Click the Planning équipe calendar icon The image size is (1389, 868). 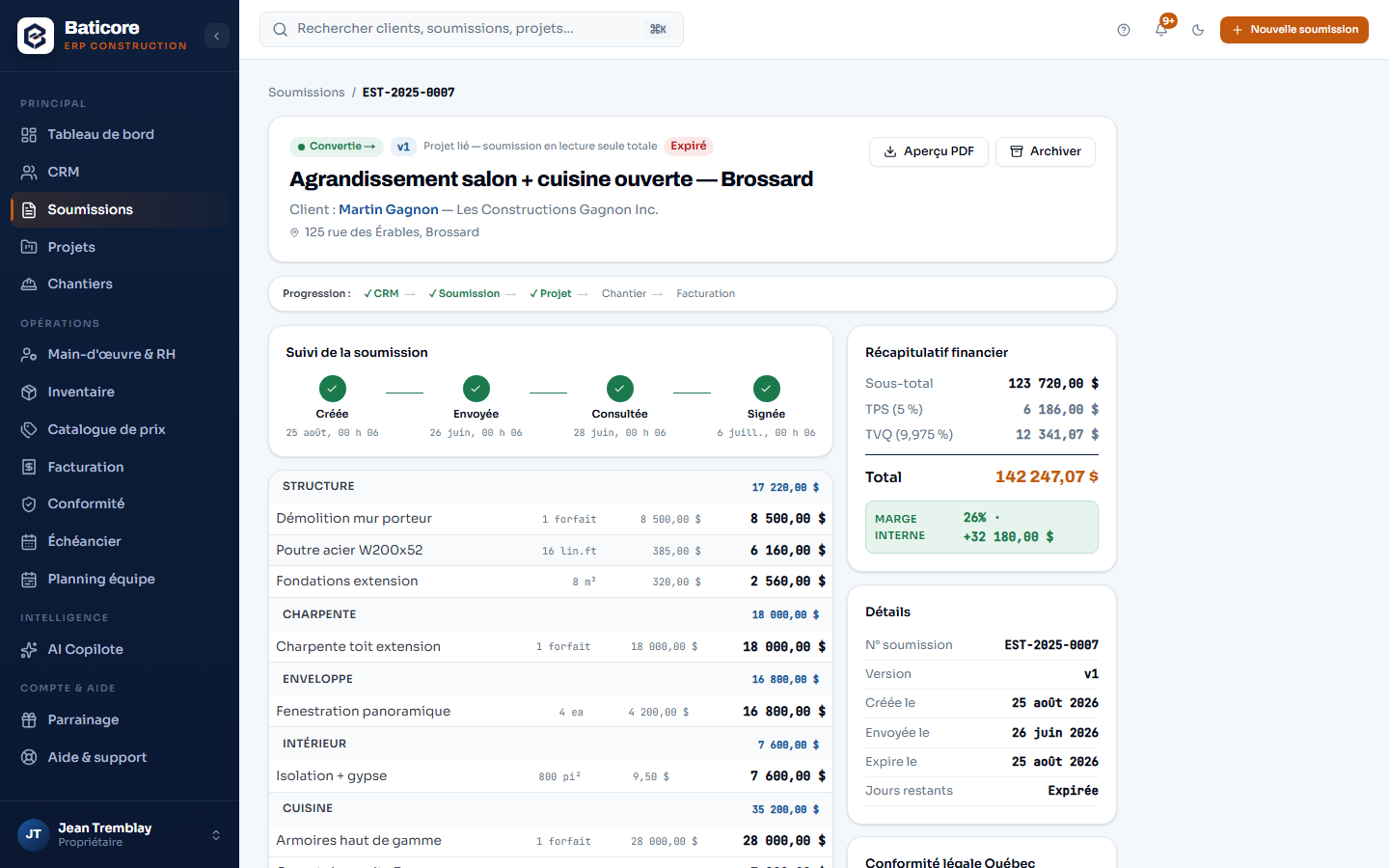pyautogui.click(x=29, y=579)
